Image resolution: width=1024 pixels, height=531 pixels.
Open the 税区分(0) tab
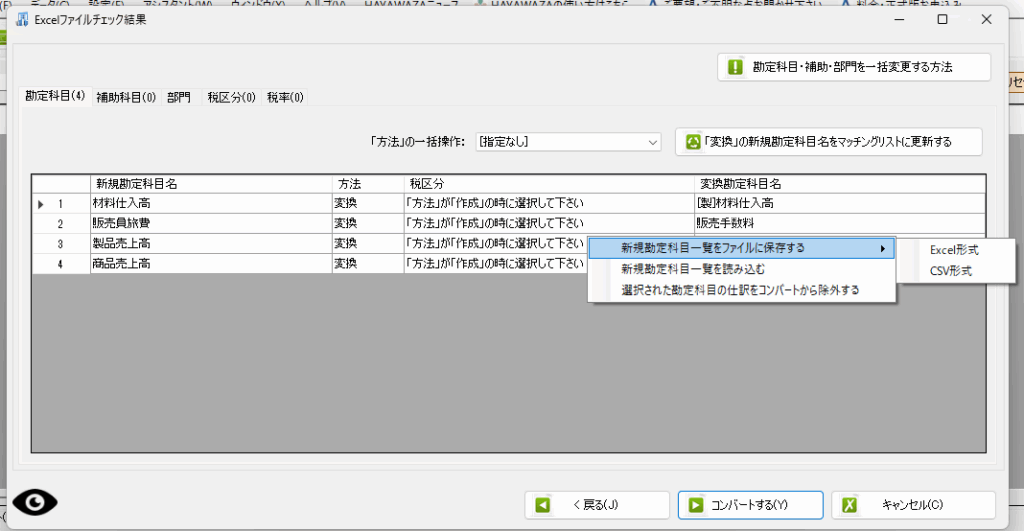231,97
